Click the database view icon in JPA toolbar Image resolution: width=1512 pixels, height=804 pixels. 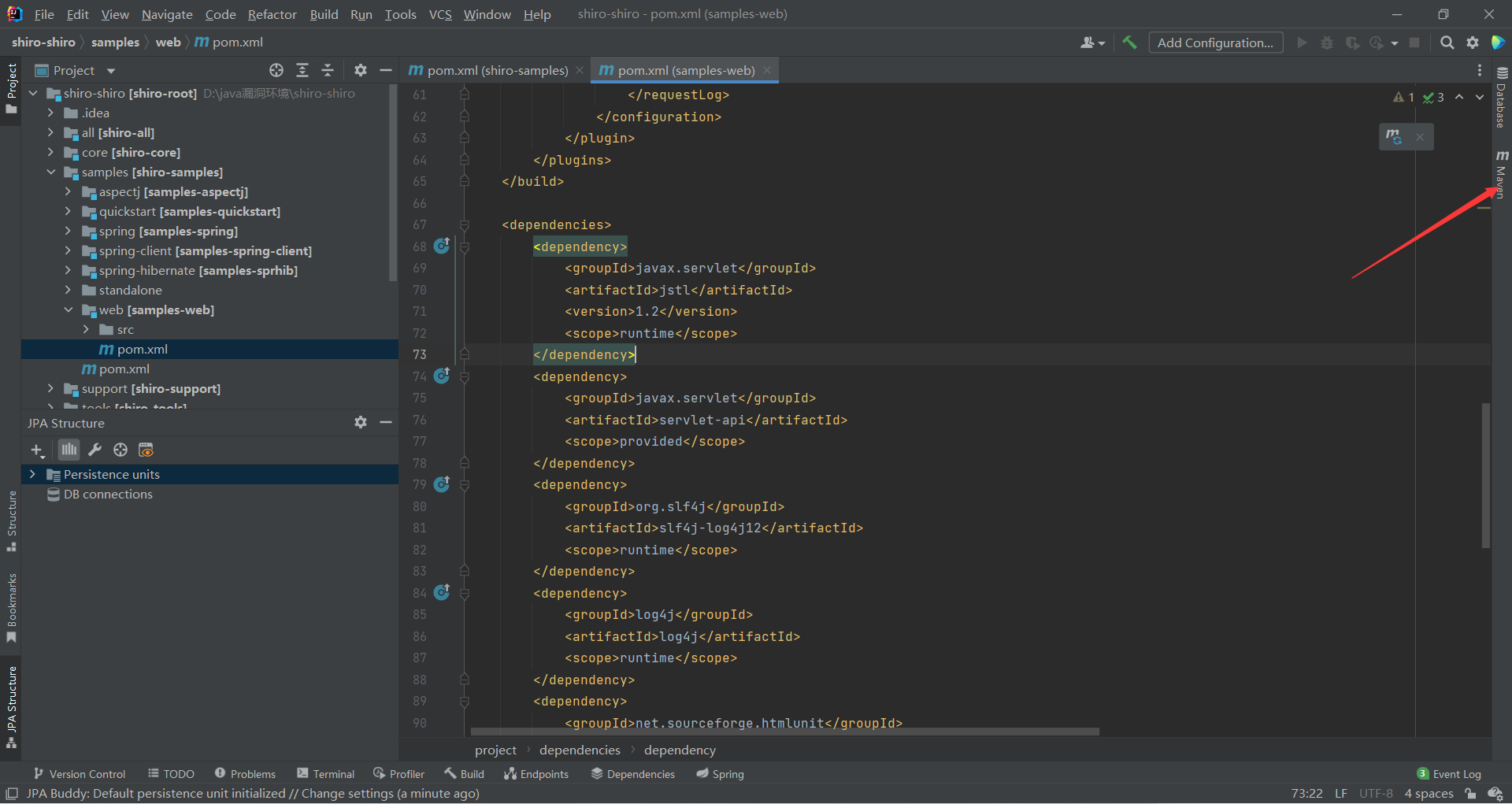tap(146, 450)
